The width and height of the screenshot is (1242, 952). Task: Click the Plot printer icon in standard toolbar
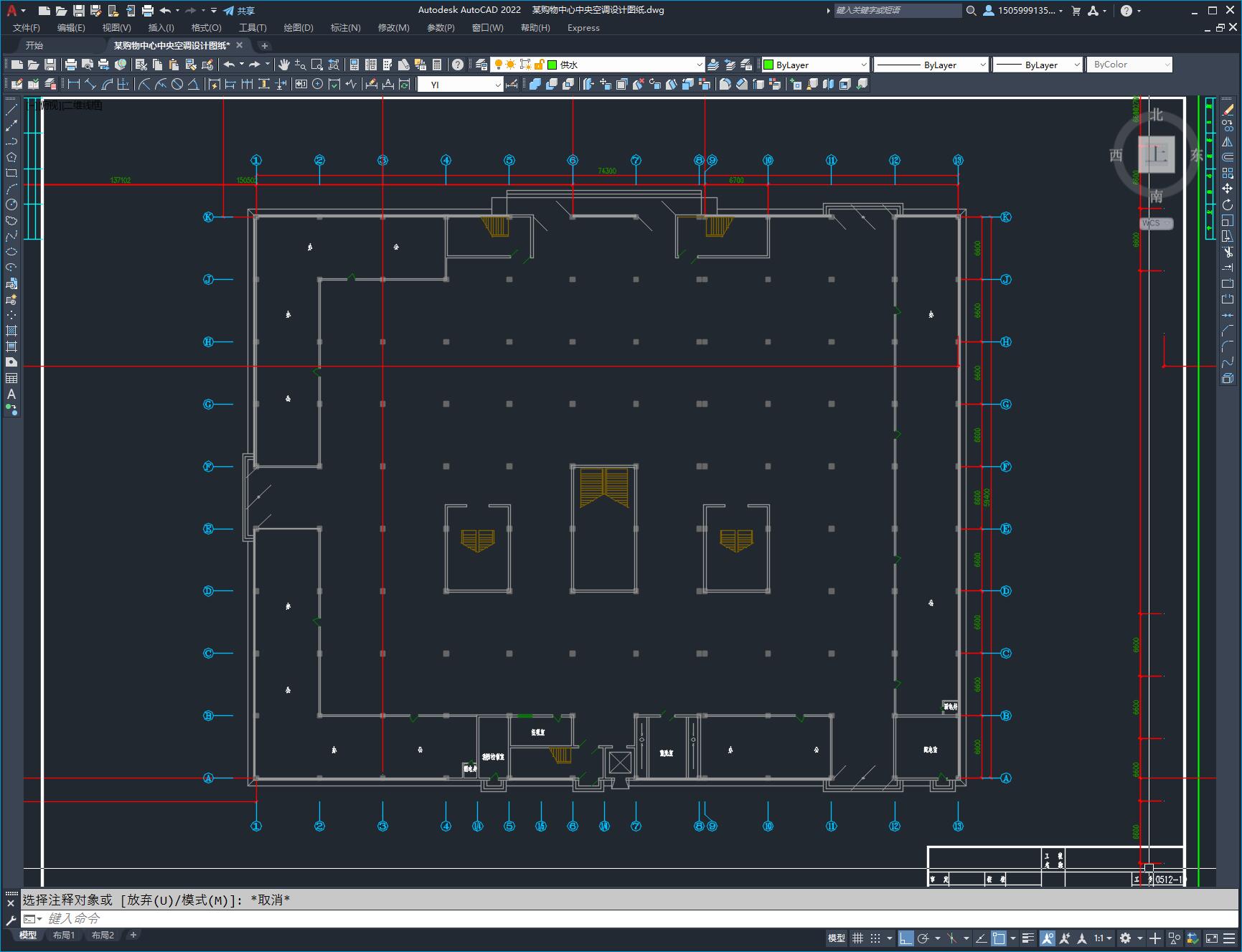point(71,65)
